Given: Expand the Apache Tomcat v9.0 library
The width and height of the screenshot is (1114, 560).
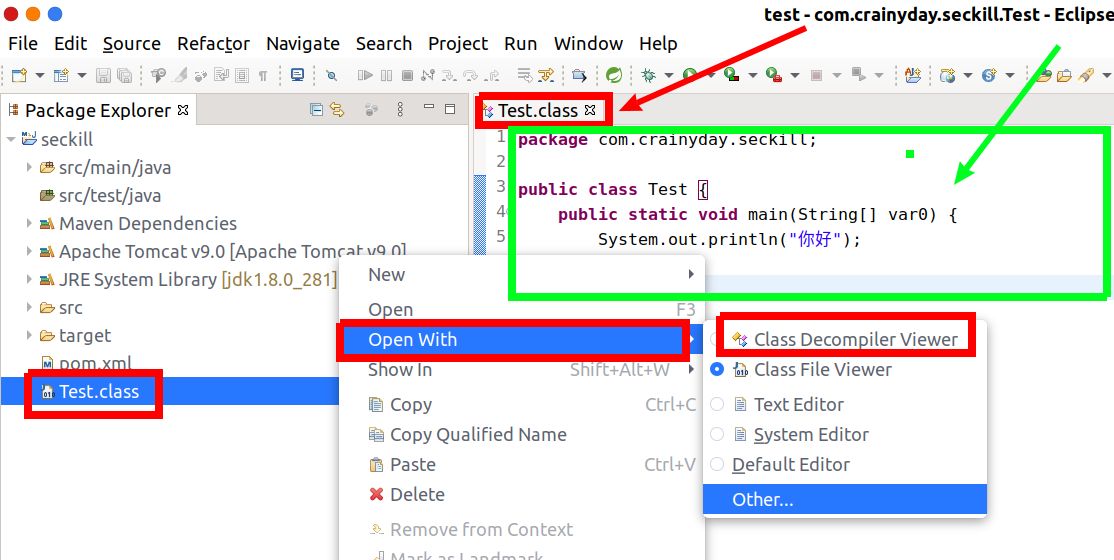Looking at the screenshot, I should point(29,252).
